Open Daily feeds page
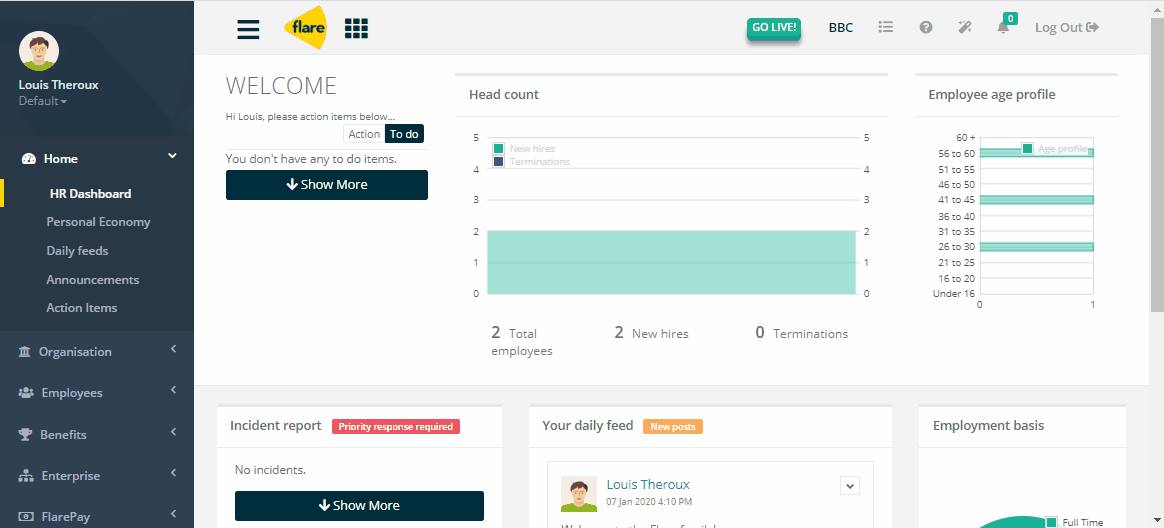Image resolution: width=1164 pixels, height=528 pixels. pos(77,251)
